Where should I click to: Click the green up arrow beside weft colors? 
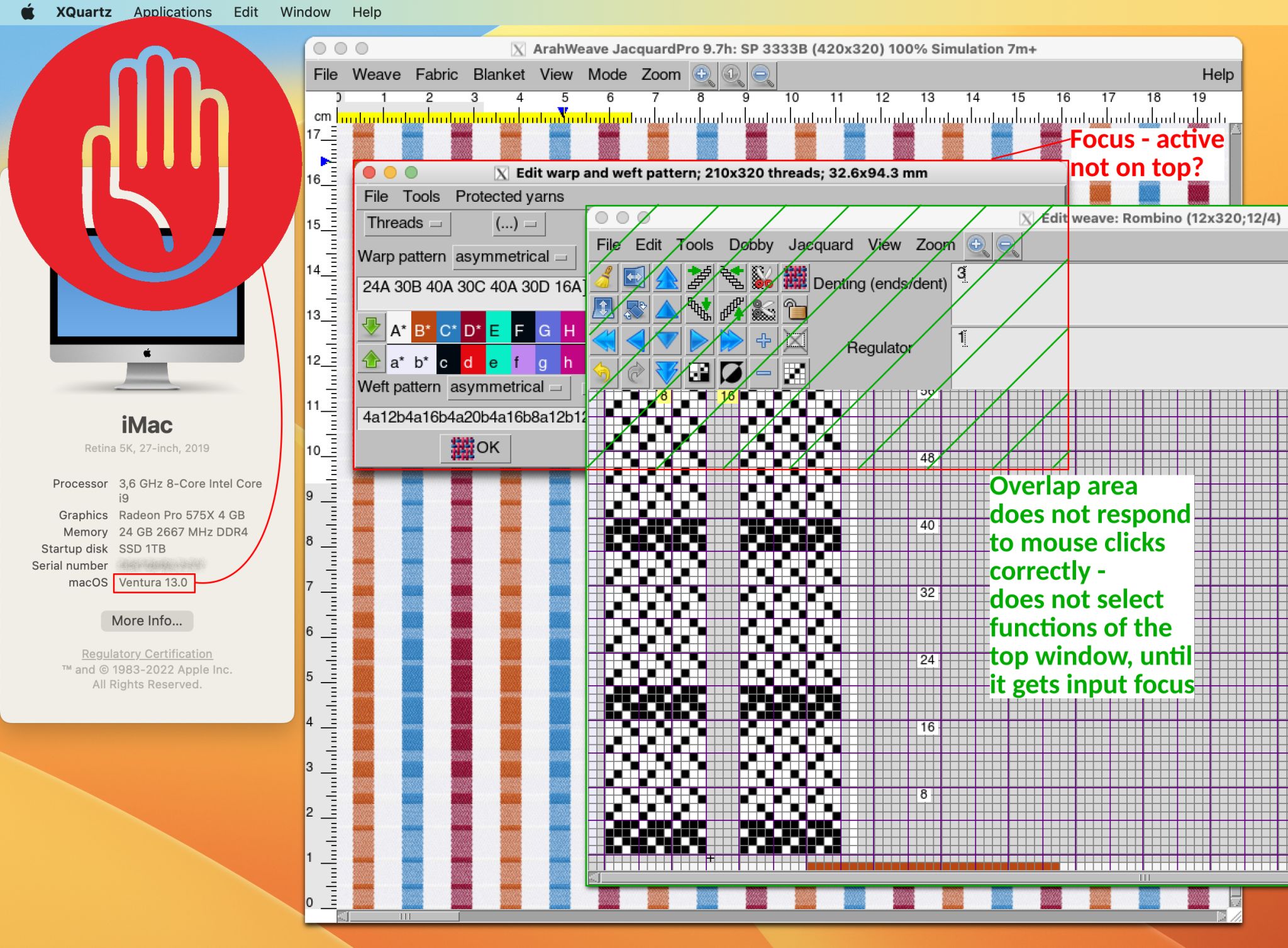[371, 360]
